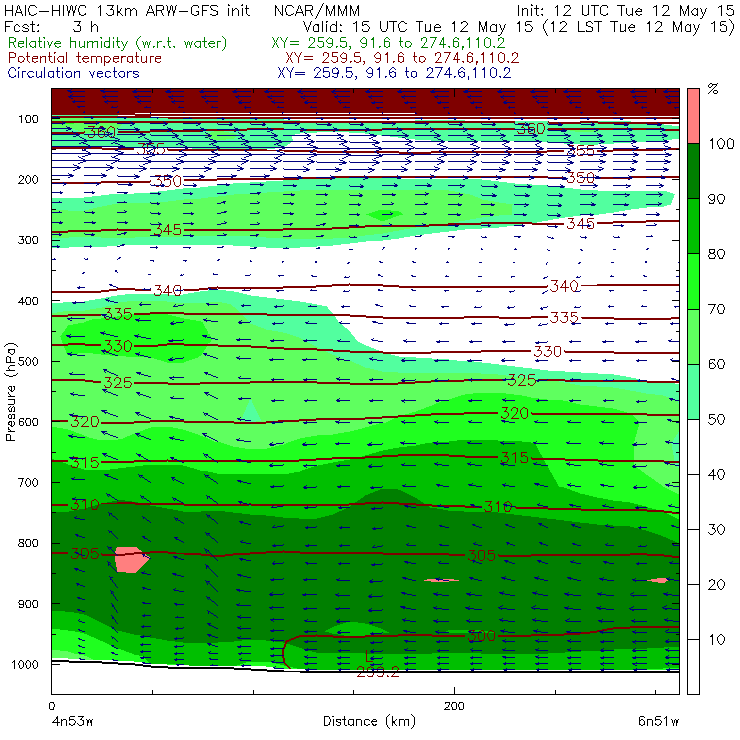Click the colorbar '40' percent label
This screenshot has width=740, height=740.
pos(716,474)
